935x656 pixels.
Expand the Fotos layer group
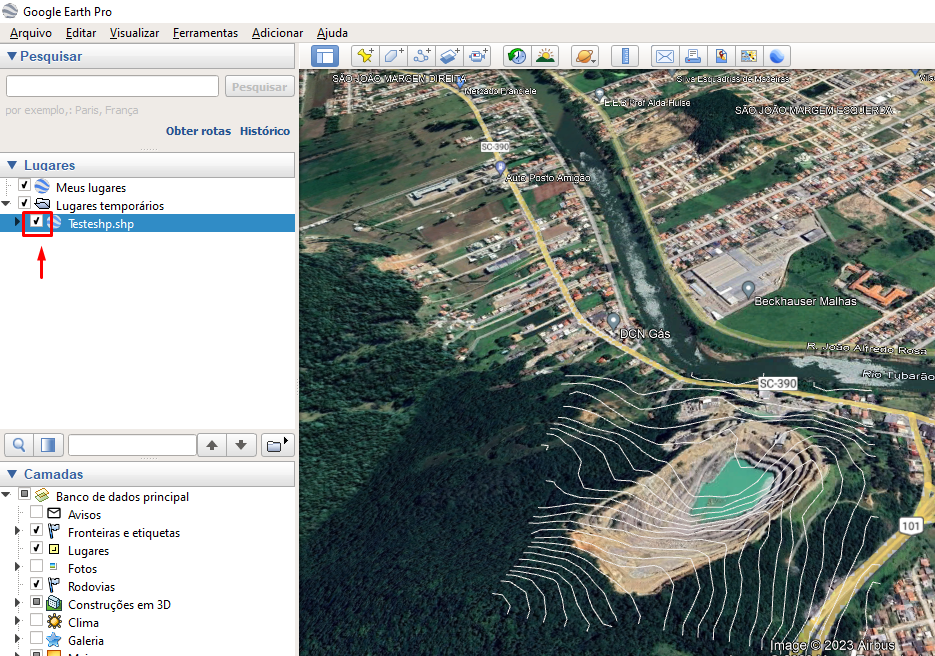point(17,567)
